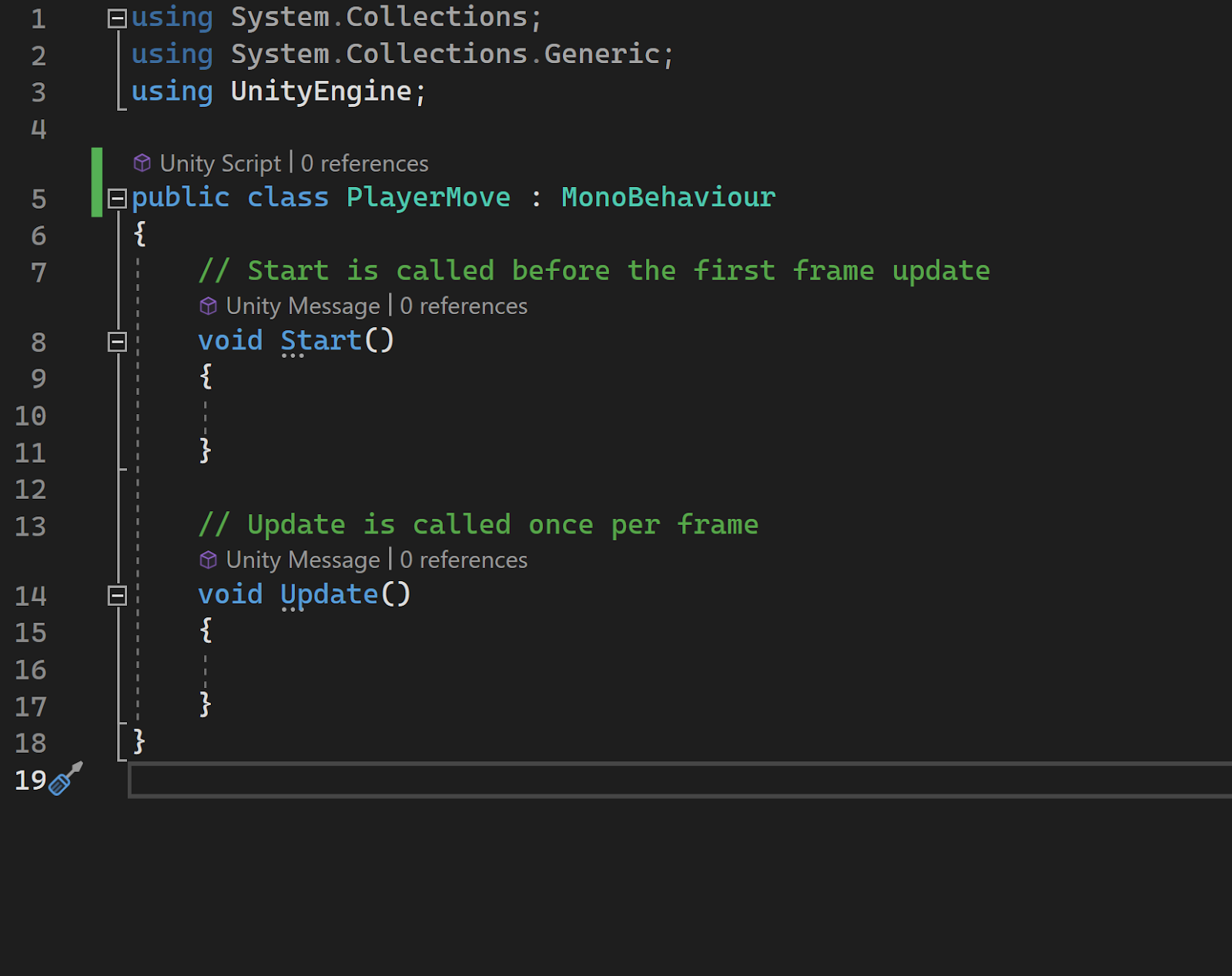The image size is (1232, 976).
Task: Place cursor in empty line 19
Action: [x=681, y=780]
